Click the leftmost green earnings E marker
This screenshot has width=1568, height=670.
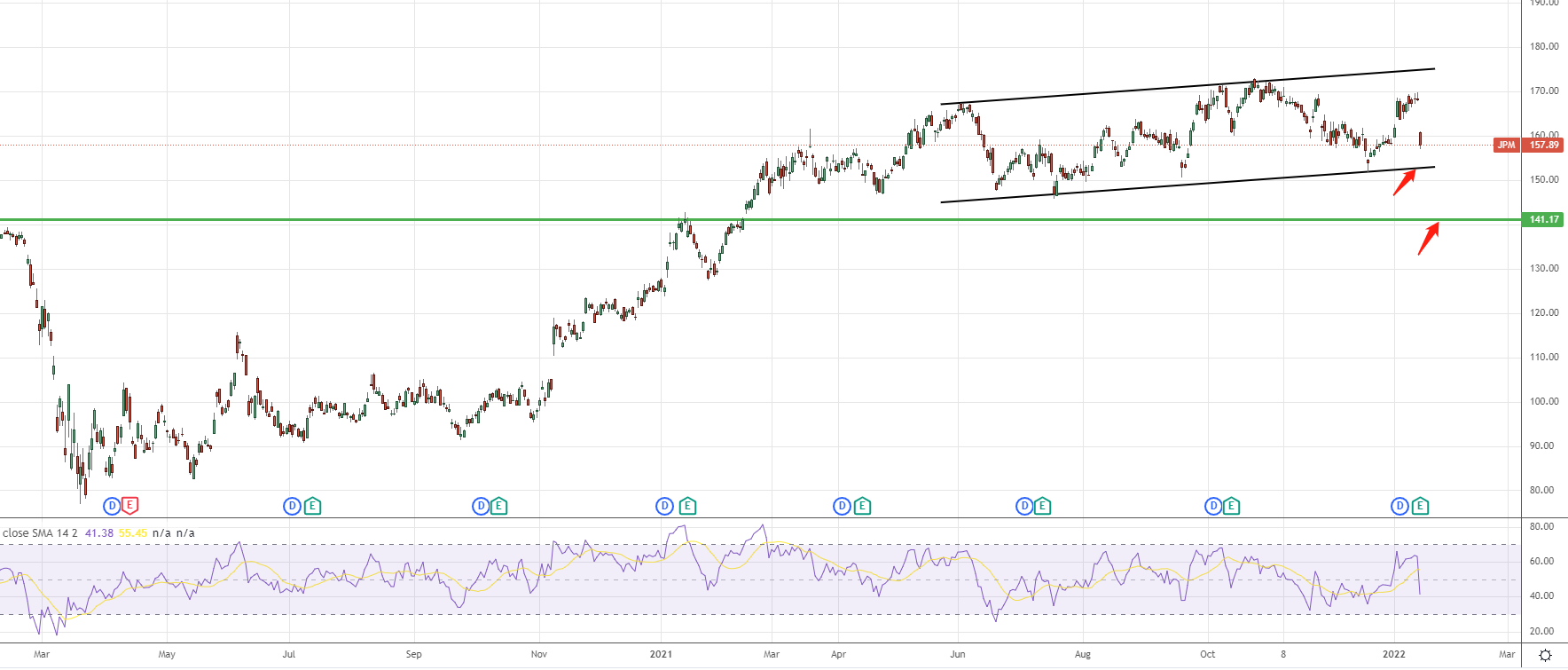click(312, 506)
